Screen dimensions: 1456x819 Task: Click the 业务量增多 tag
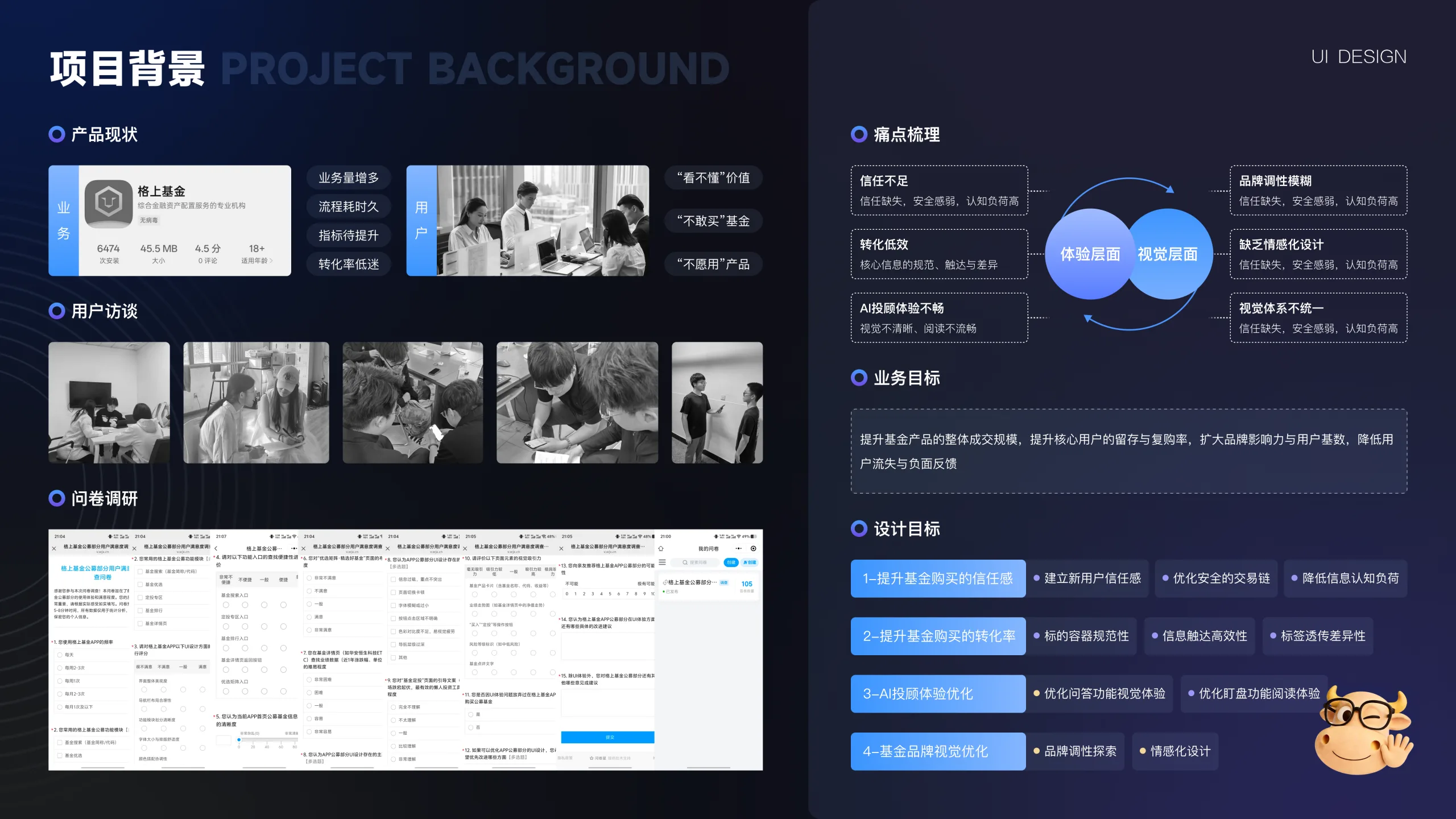click(x=349, y=178)
